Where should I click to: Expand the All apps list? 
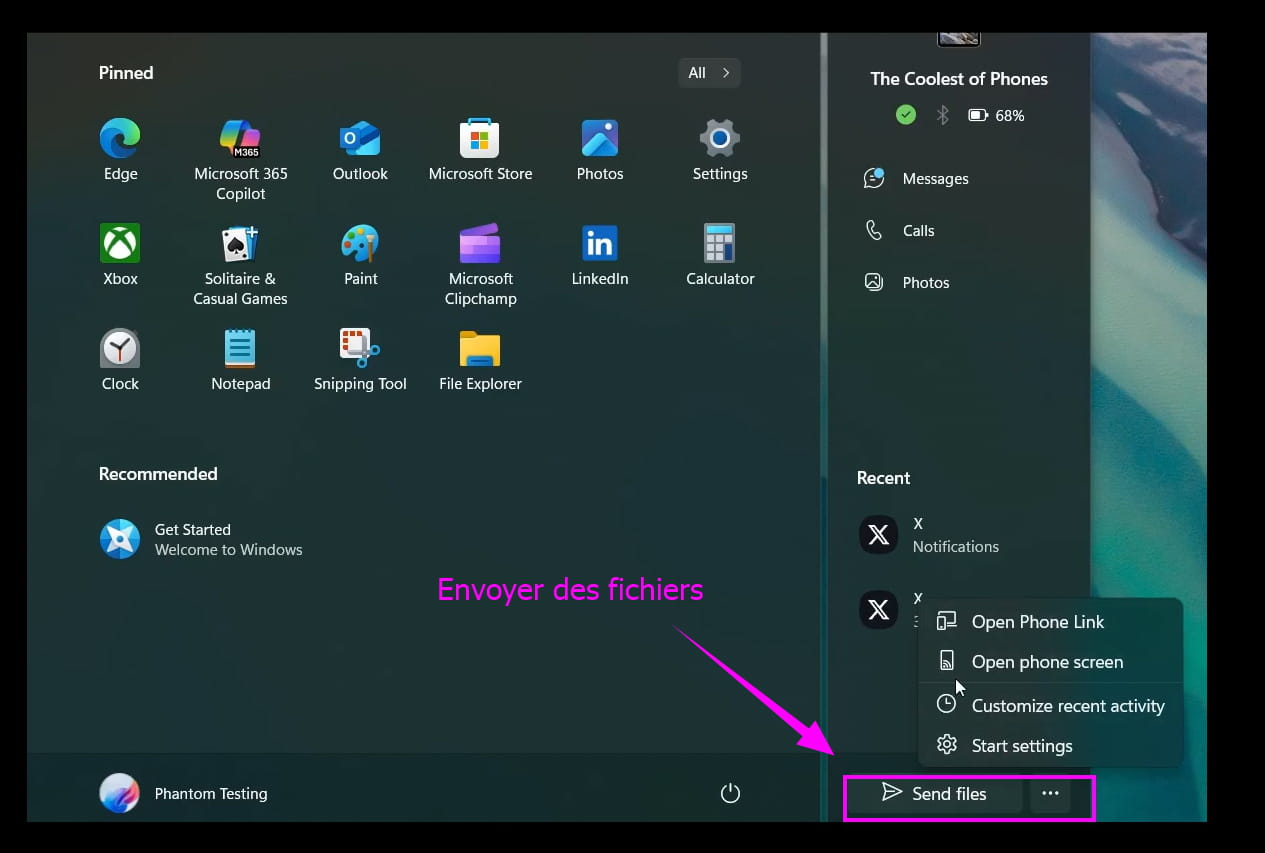tap(709, 73)
